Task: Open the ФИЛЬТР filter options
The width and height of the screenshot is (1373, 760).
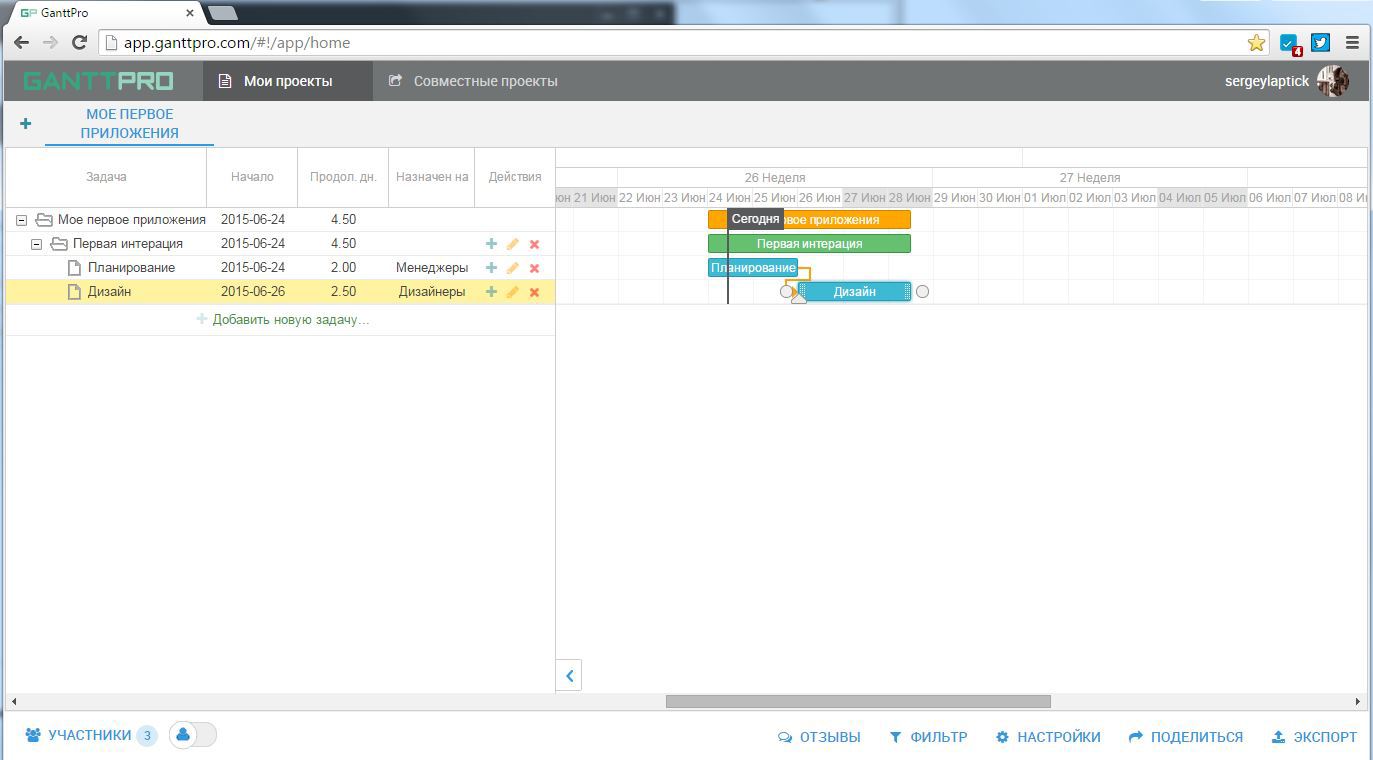Action: [x=929, y=737]
